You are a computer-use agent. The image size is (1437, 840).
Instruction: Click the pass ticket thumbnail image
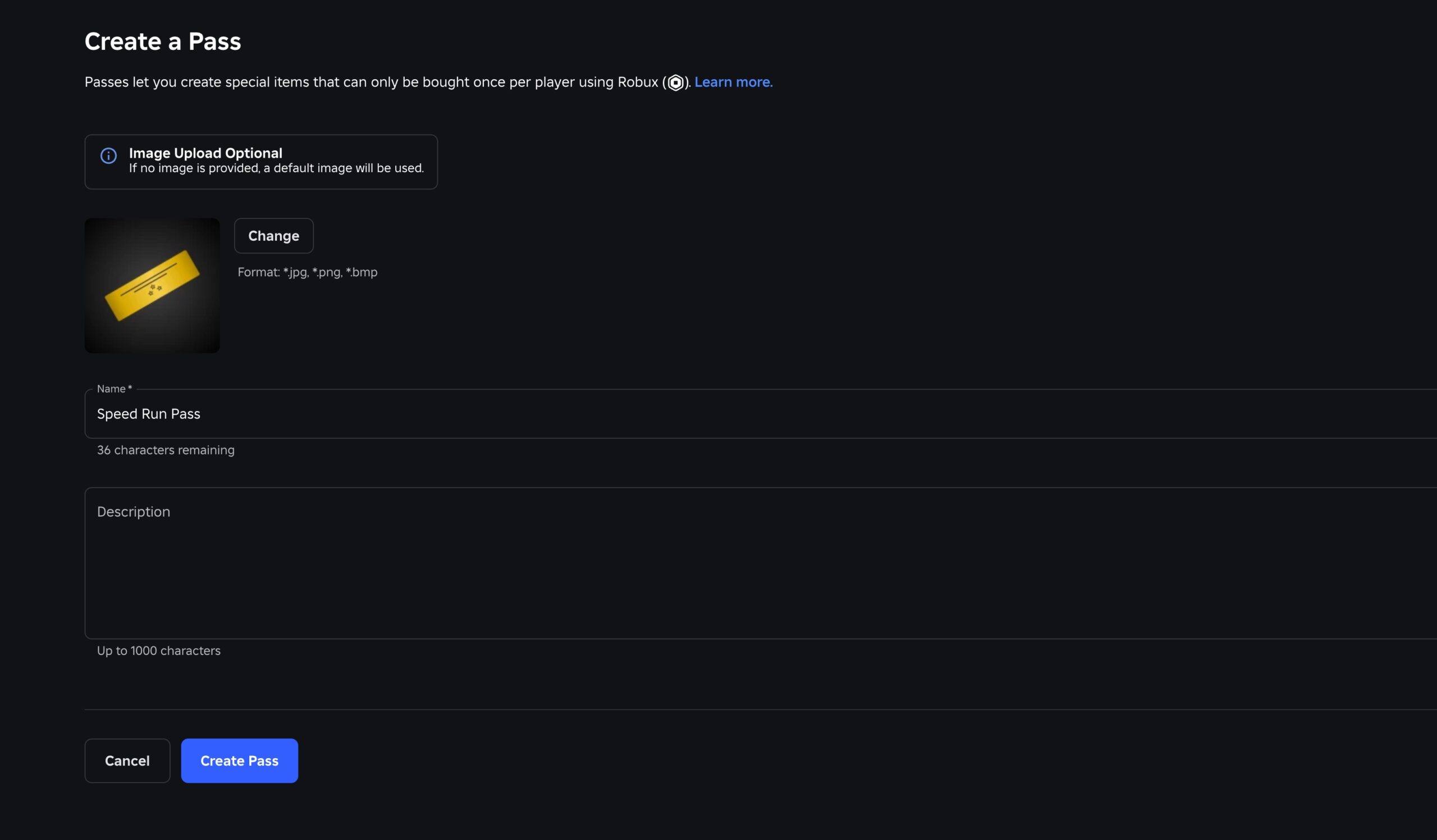151,286
